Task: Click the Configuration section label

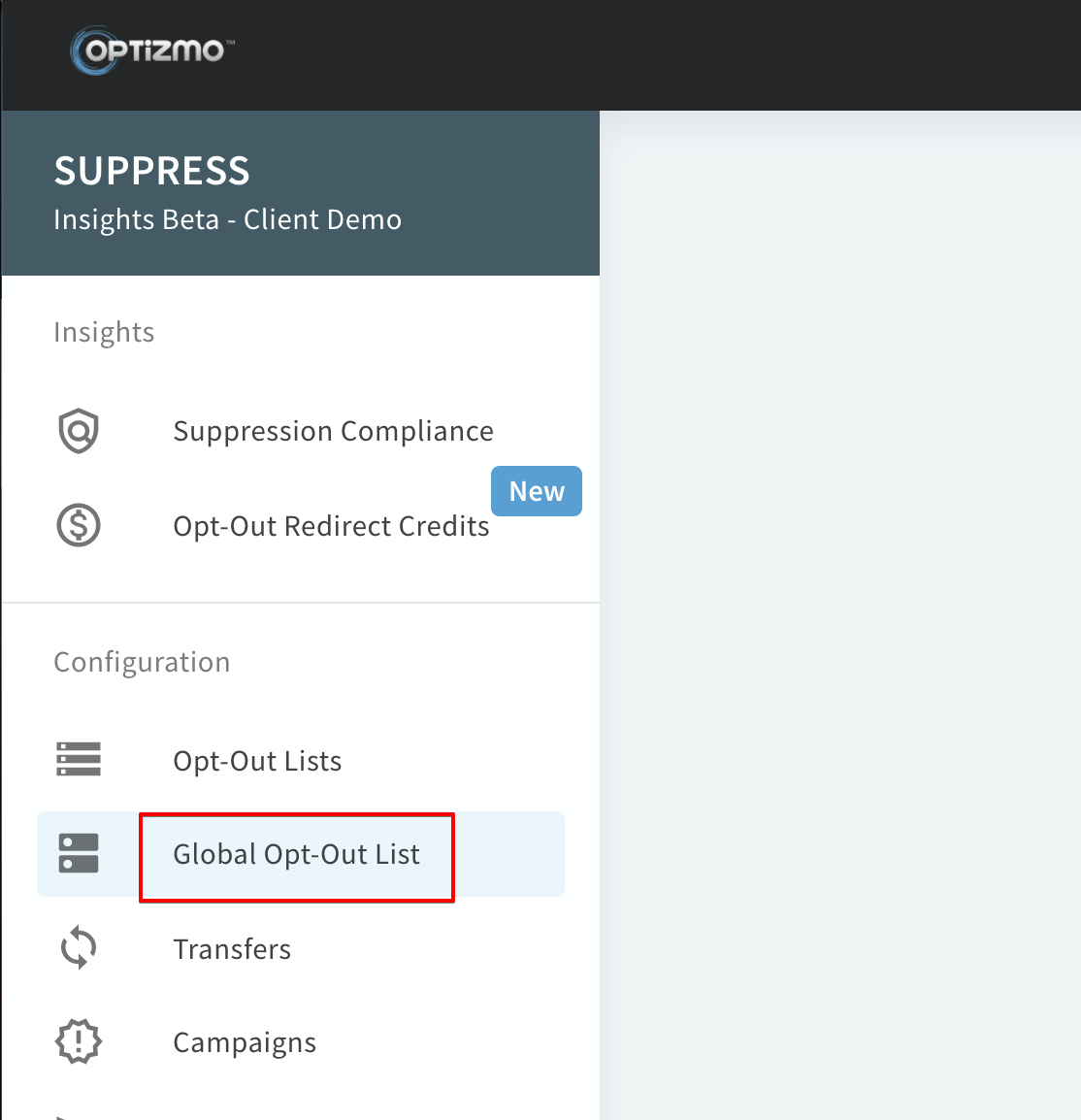Action: (x=142, y=661)
